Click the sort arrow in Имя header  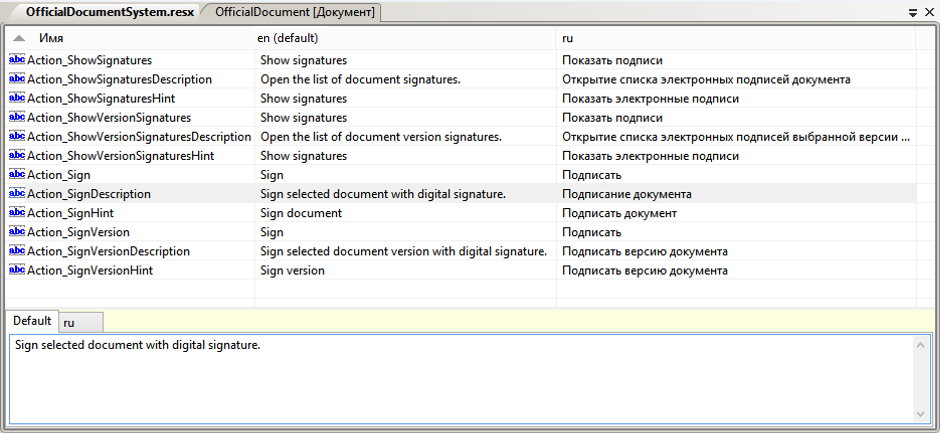20,38
